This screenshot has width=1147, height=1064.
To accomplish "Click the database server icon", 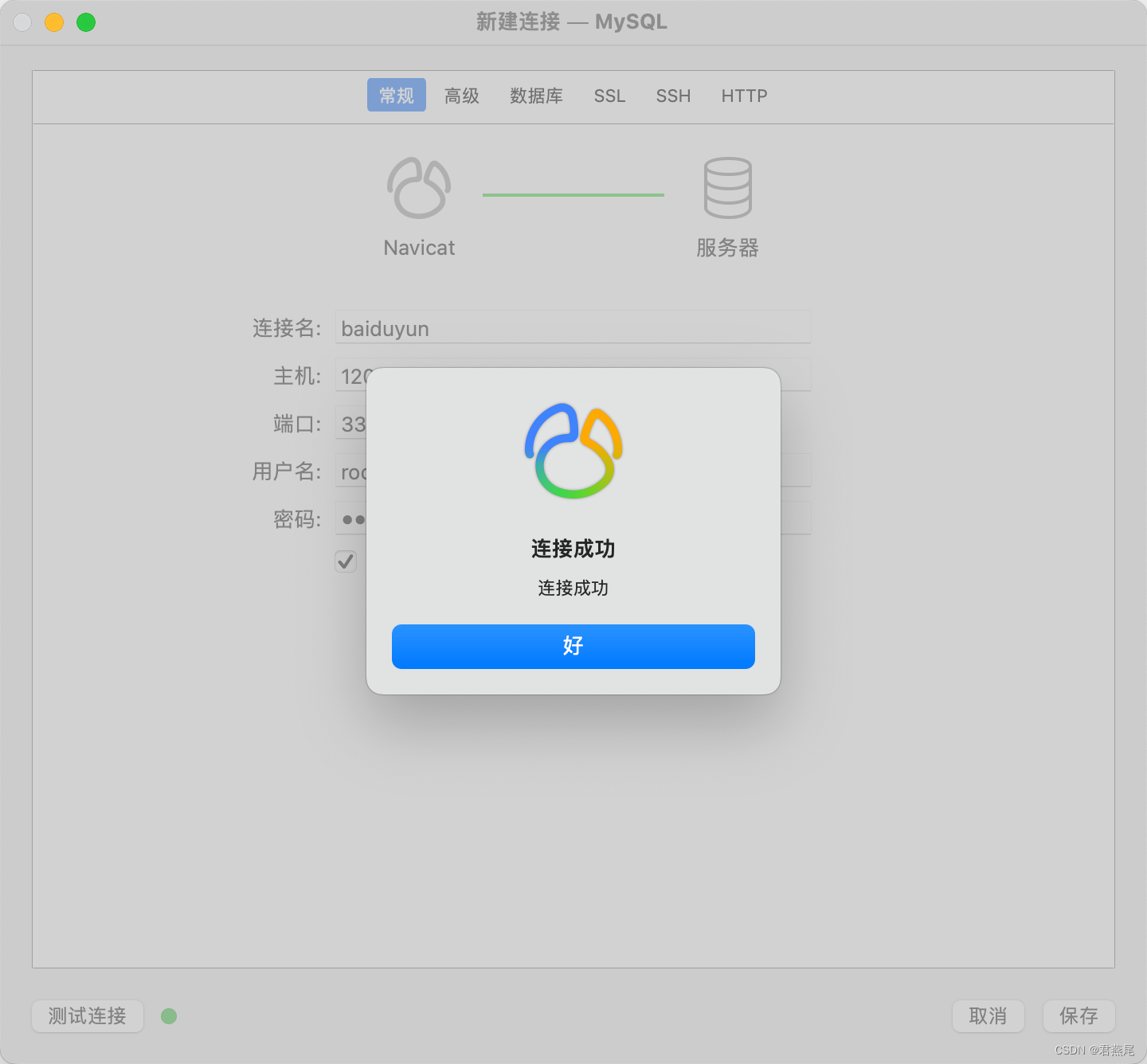I will click(x=727, y=188).
